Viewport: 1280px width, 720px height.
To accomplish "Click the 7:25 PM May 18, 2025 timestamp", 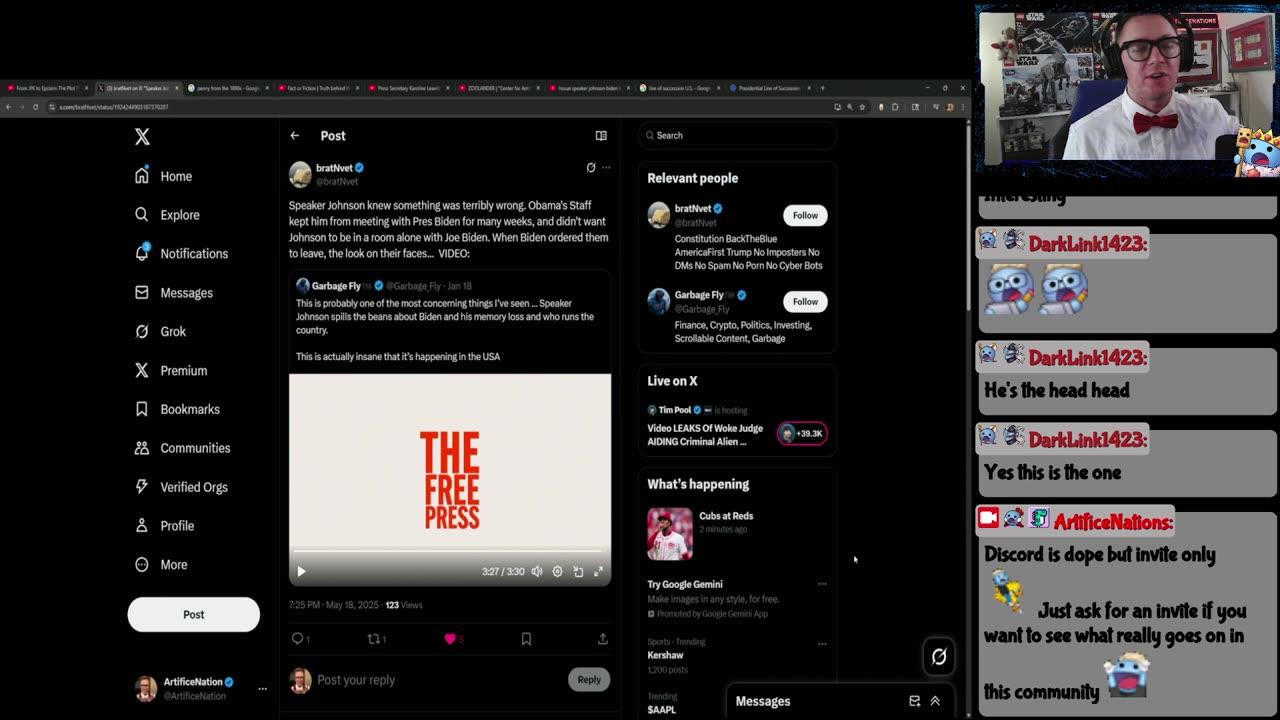I will point(334,605).
